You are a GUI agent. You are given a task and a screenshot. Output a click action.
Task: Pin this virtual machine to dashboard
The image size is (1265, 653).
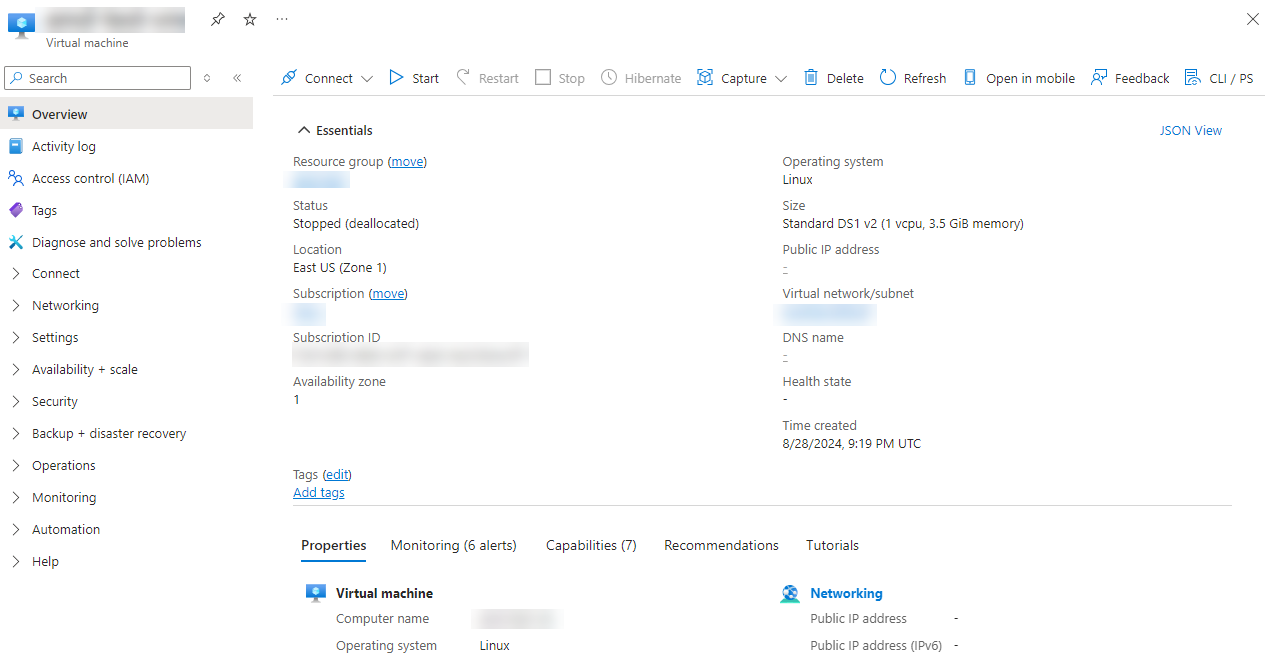point(218,19)
